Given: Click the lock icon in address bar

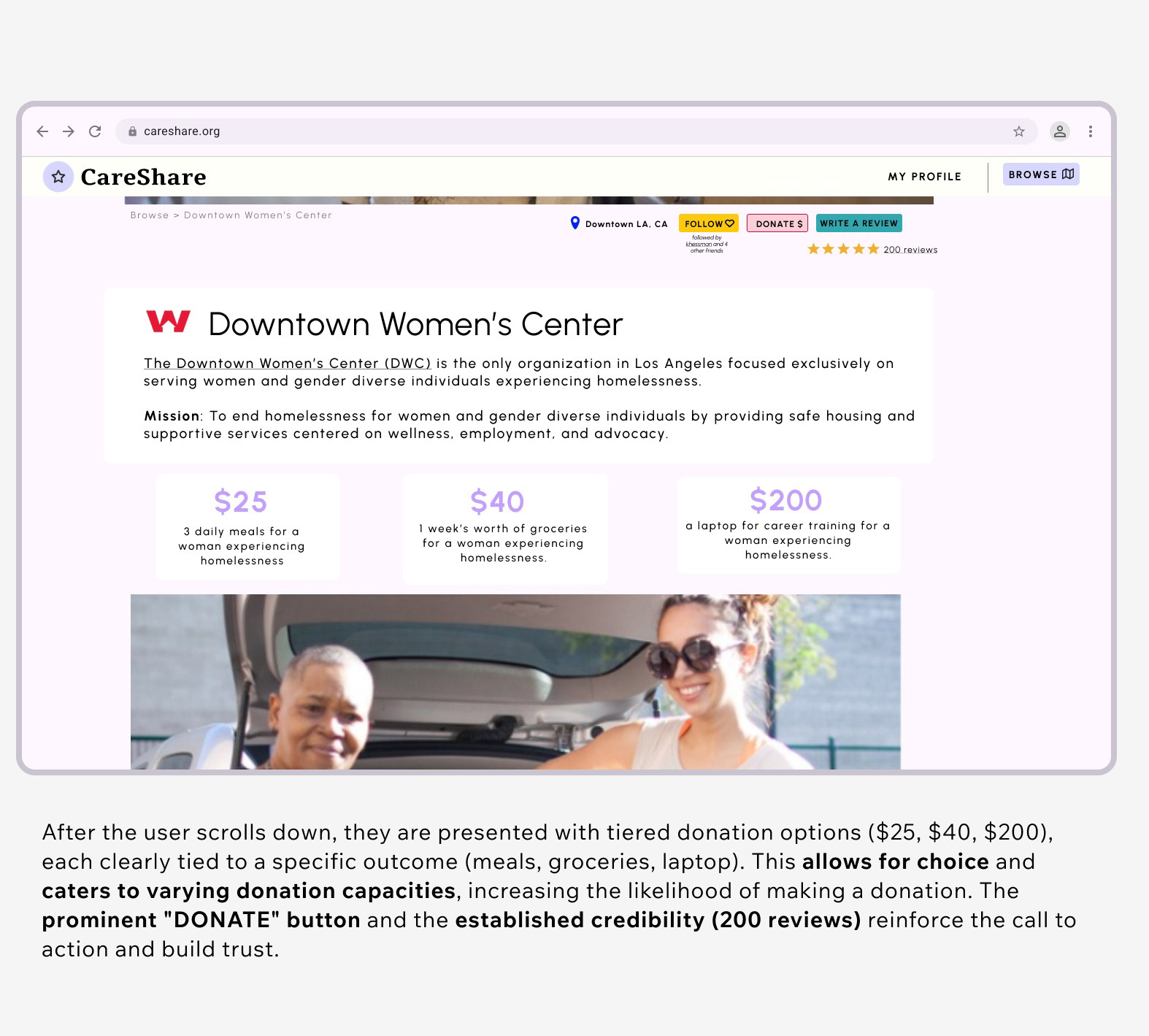Looking at the screenshot, I should click(x=132, y=131).
